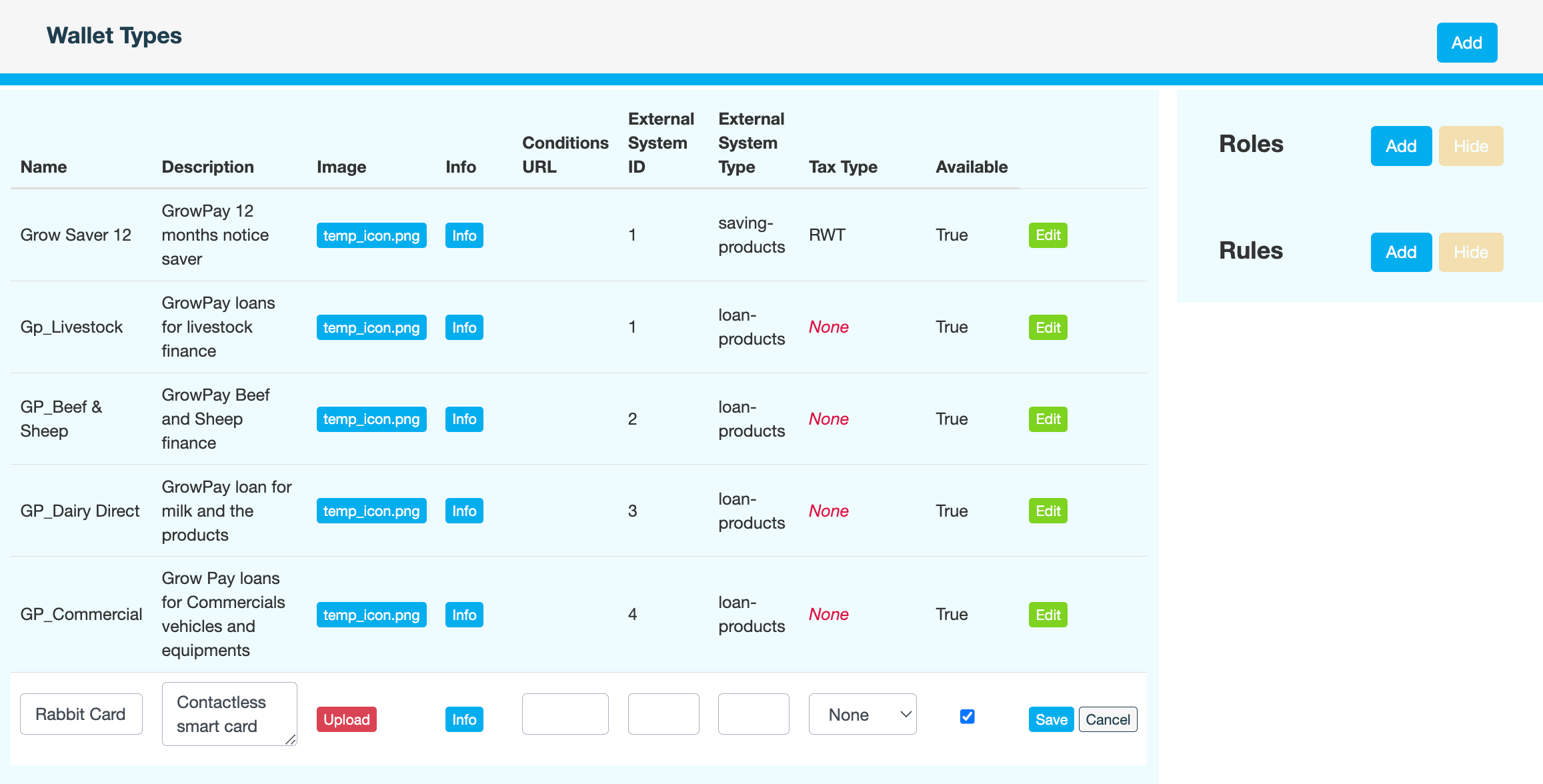This screenshot has width=1543, height=784.
Task: Add a new Role
Action: (x=1401, y=146)
